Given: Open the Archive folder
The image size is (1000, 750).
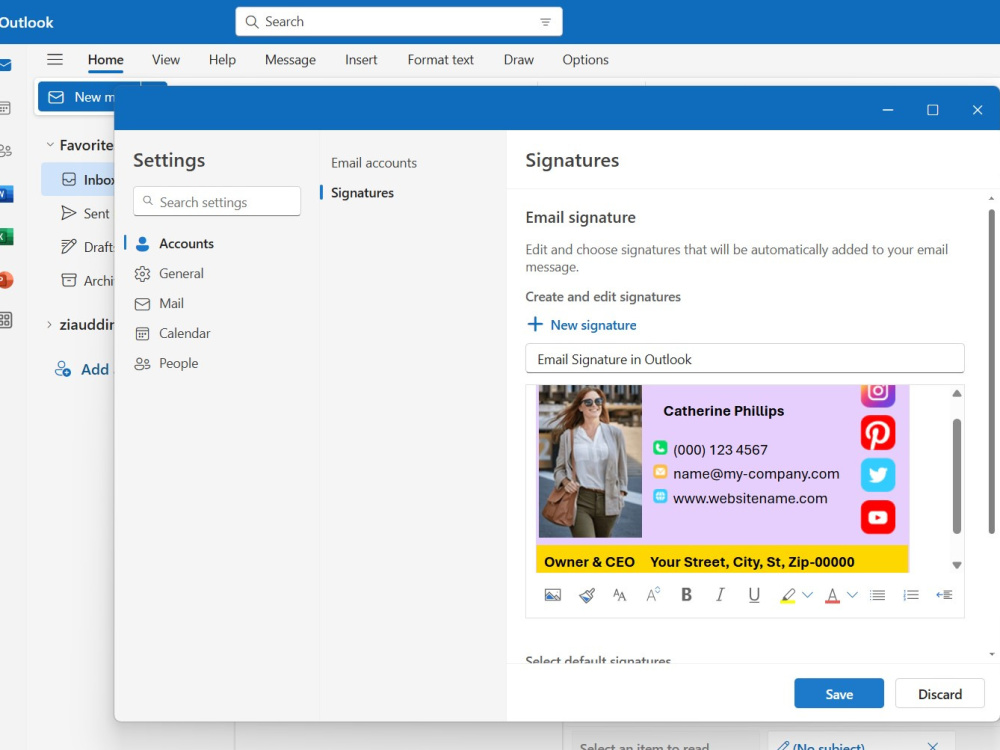Looking at the screenshot, I should pyautogui.click(x=87, y=281).
